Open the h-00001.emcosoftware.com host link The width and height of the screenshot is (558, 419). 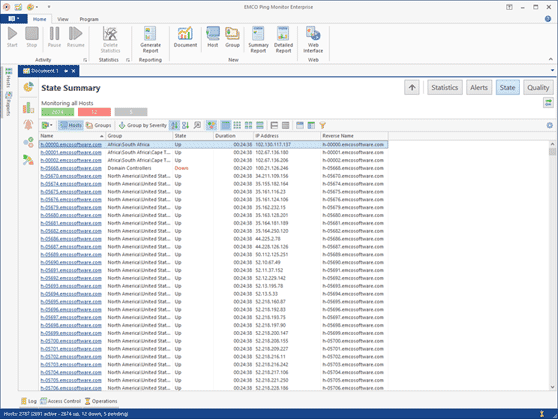(x=71, y=152)
